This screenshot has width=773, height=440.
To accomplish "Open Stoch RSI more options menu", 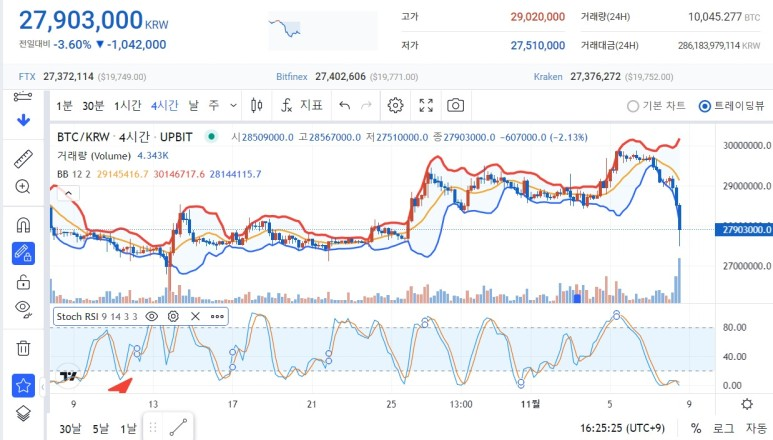I will coord(217,316).
